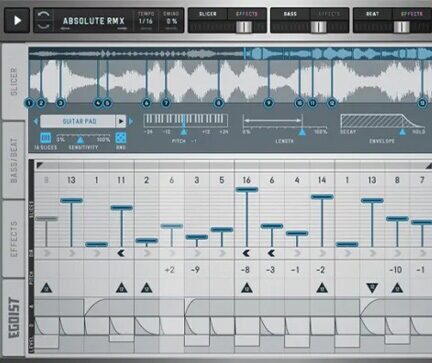432x363 pixels.
Task: Start playback with the play button
Action: pyautogui.click(x=17, y=20)
